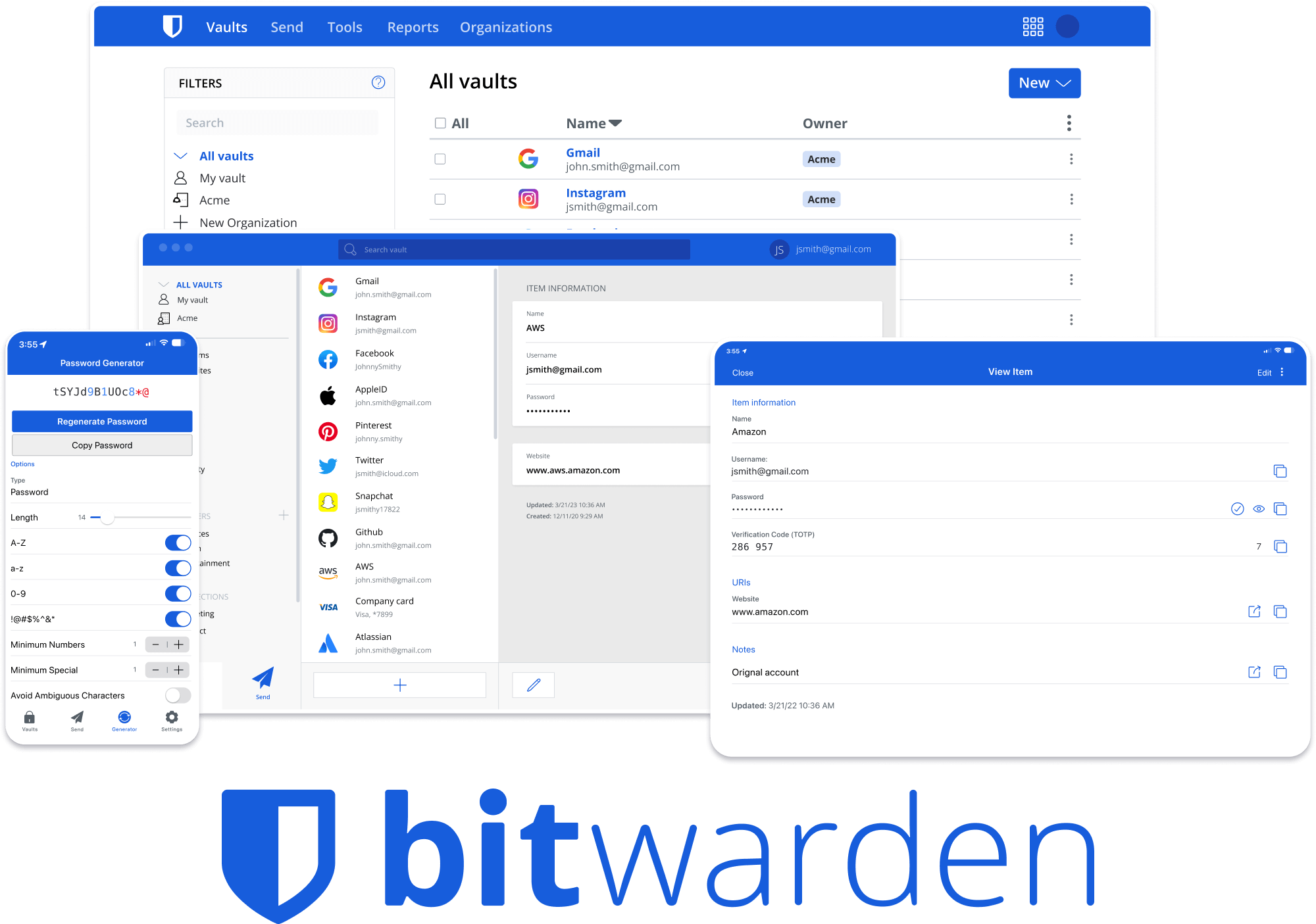This screenshot has height=924, width=1316.
Task: Expand the Owner column options menu
Action: point(1068,123)
